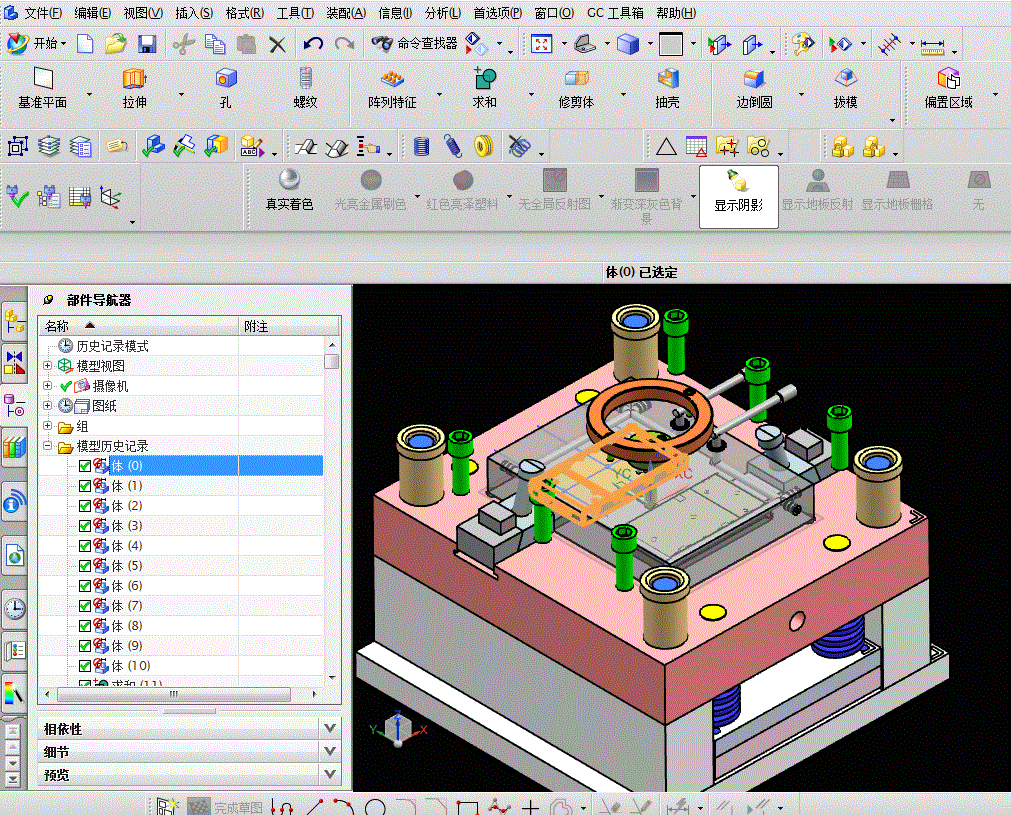The image size is (1011, 815).
Task: Open the 编辑(E) menu
Action: tap(92, 13)
